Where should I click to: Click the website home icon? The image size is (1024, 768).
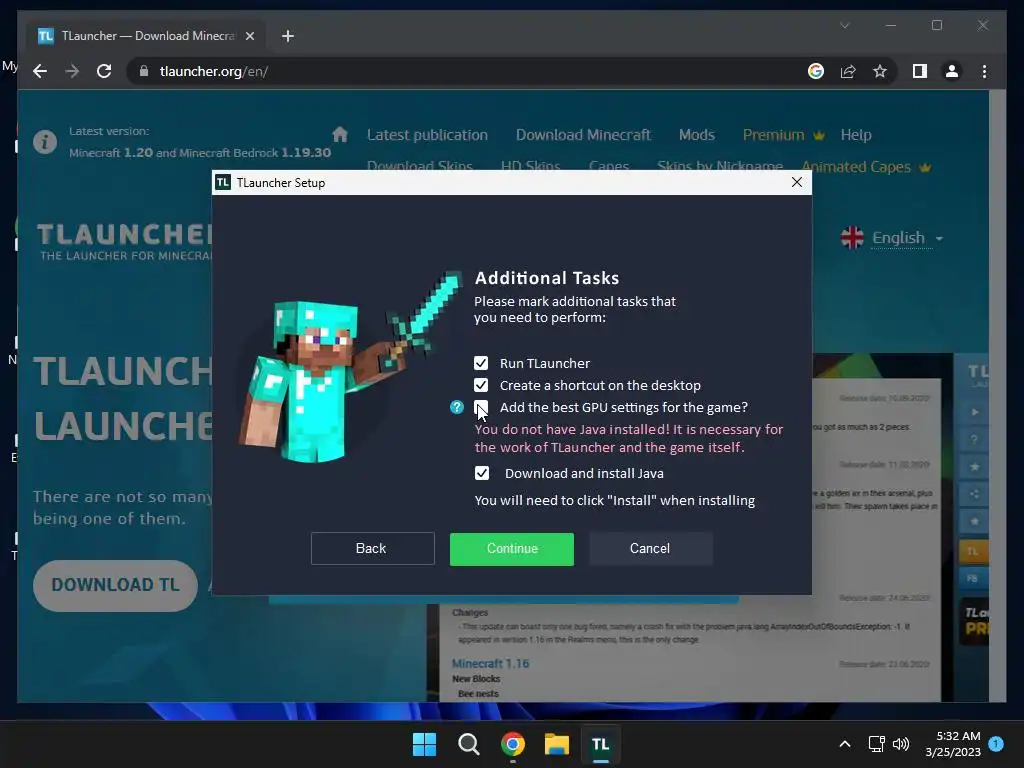pos(340,135)
